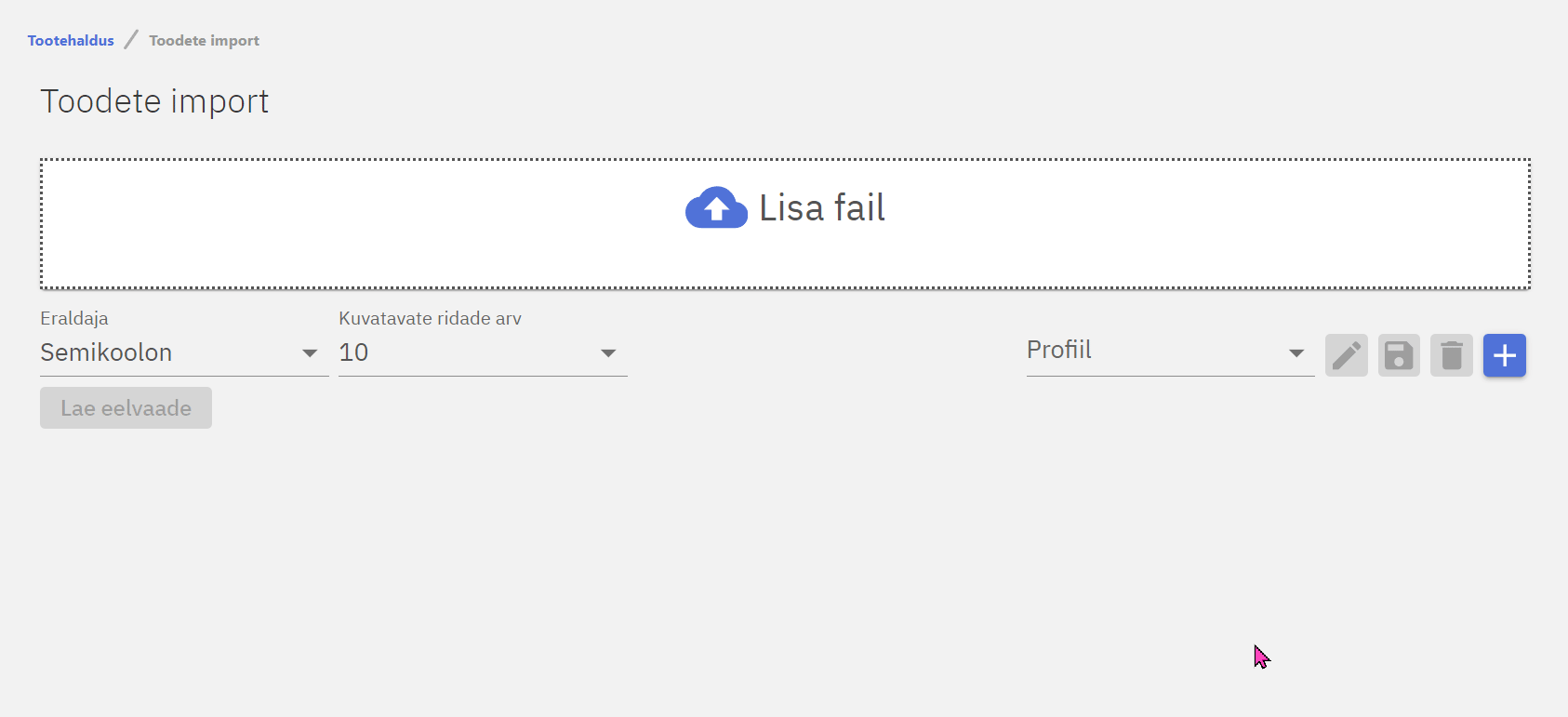Click the trash can delete profile icon
Screen dimensions: 1568x717
click(1451, 355)
